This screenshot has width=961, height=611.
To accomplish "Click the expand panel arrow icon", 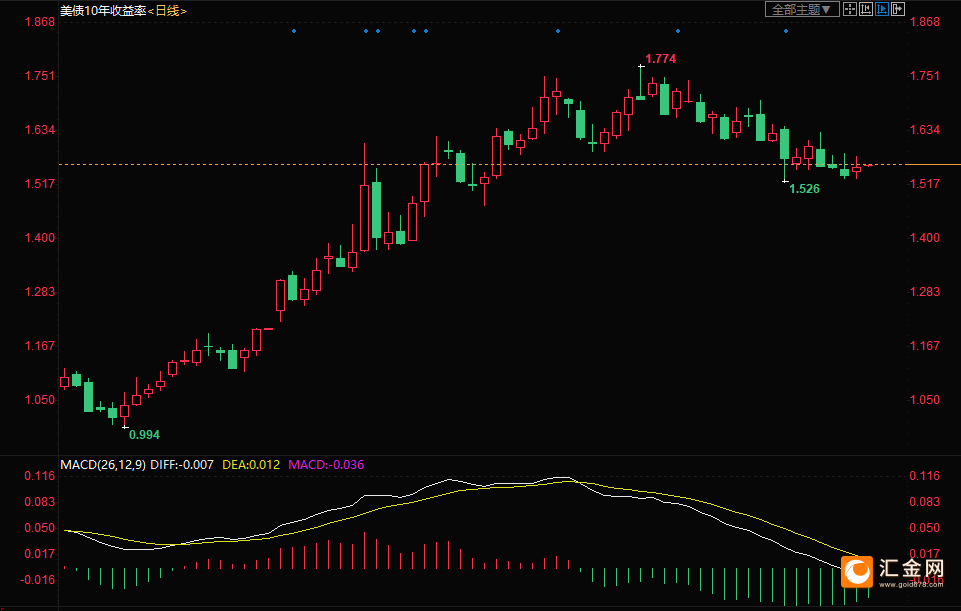I will pyautogui.click(x=898, y=9).
